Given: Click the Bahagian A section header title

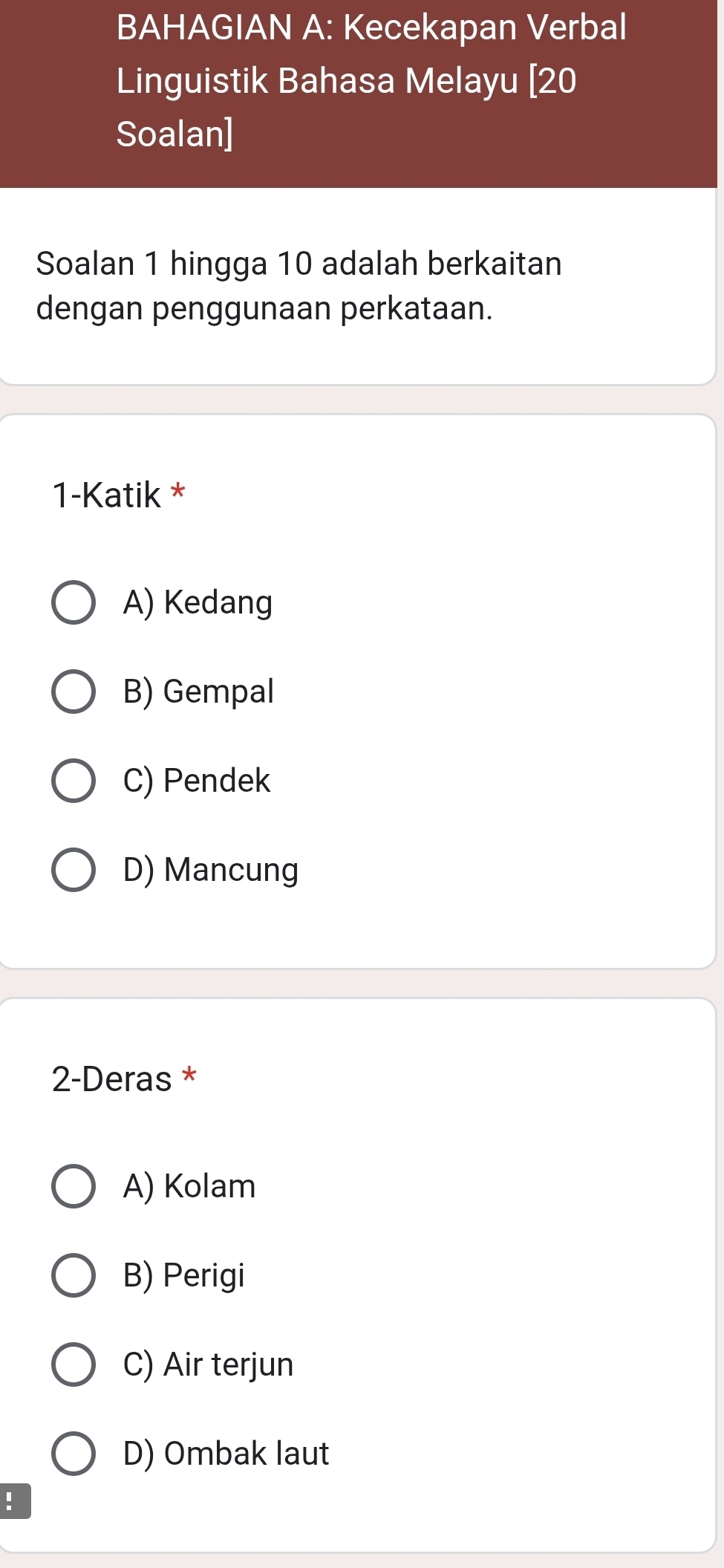Looking at the screenshot, I should point(371,80).
